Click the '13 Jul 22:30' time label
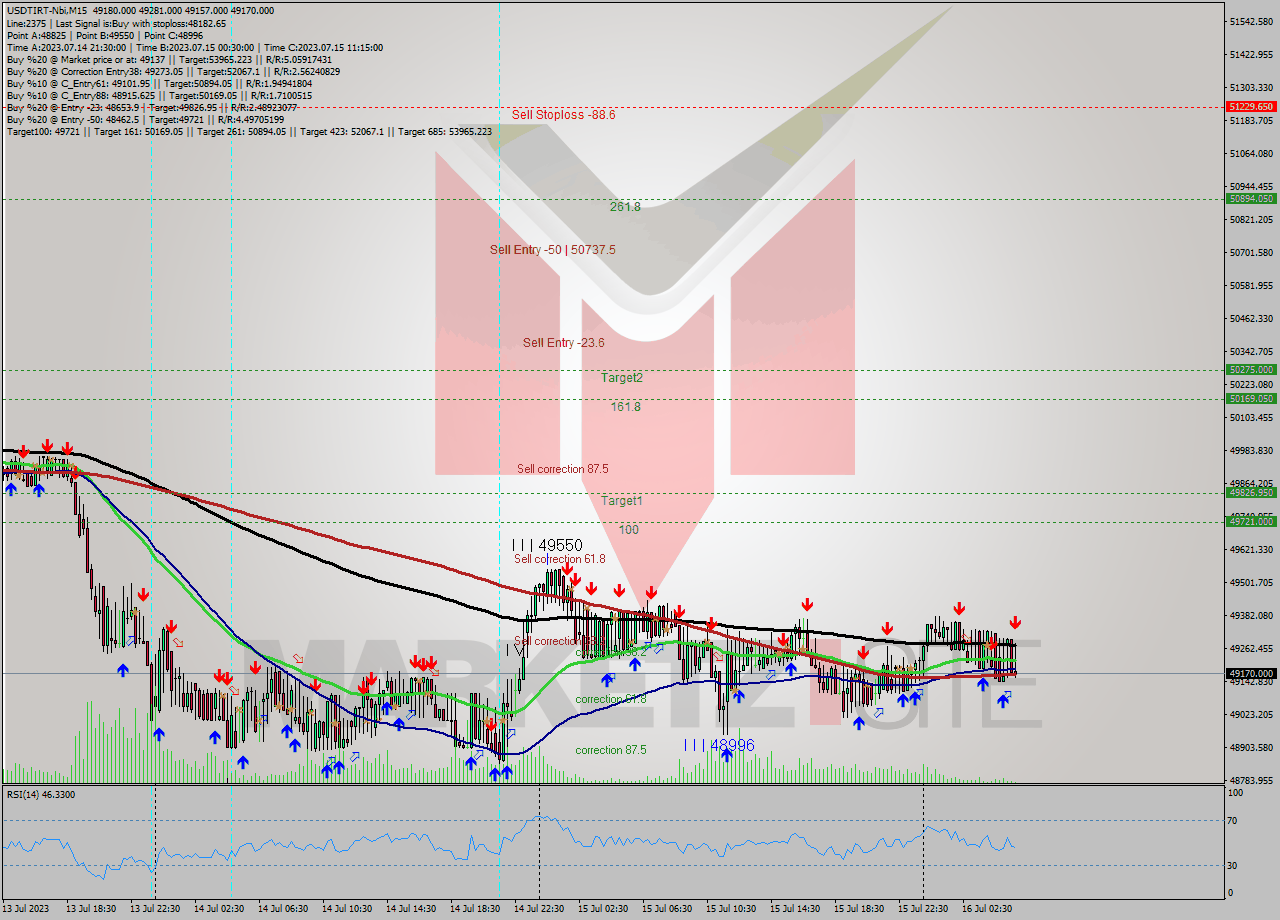The image size is (1280, 920). click(155, 909)
